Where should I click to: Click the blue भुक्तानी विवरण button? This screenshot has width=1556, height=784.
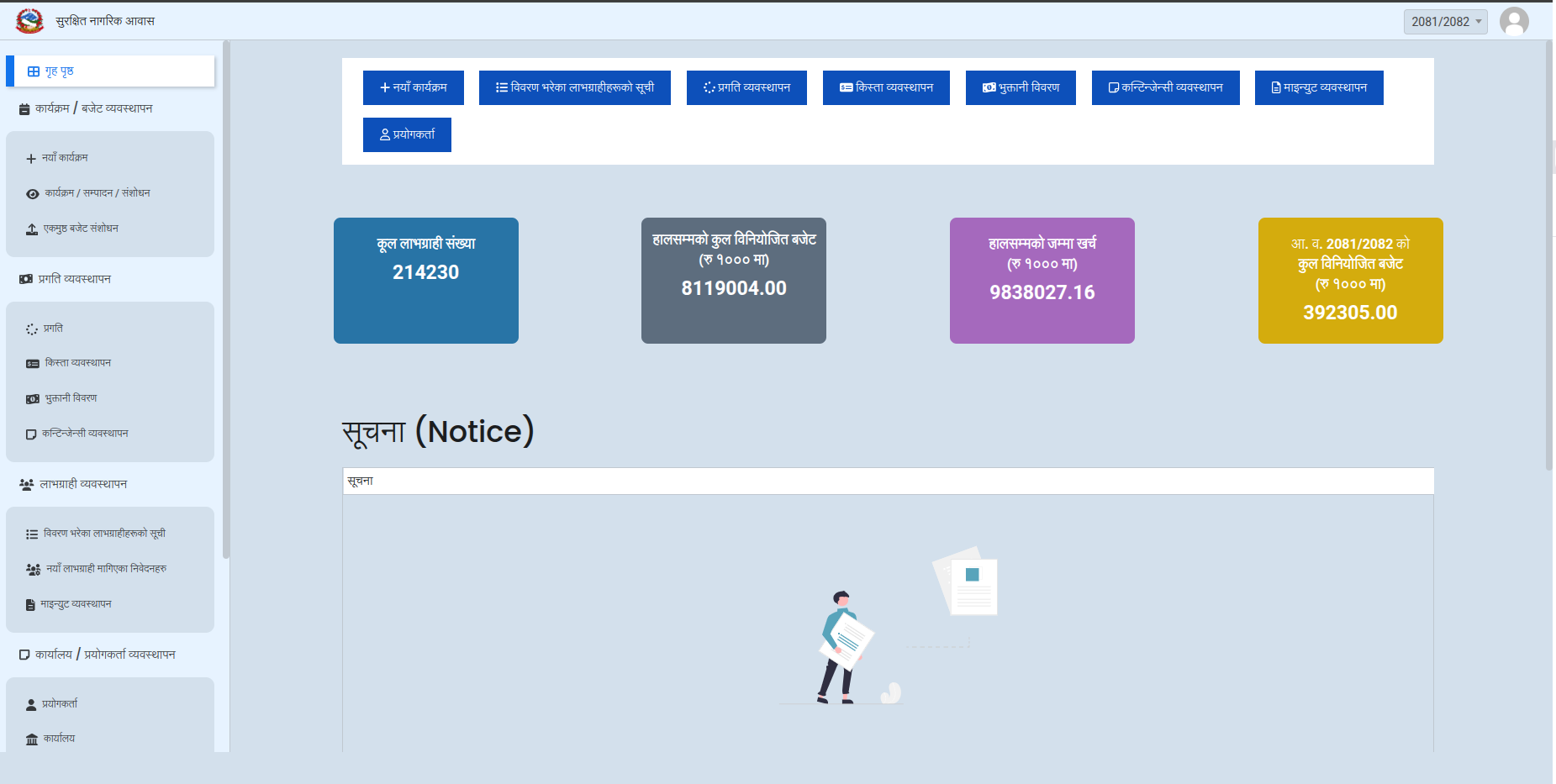[x=1020, y=87]
